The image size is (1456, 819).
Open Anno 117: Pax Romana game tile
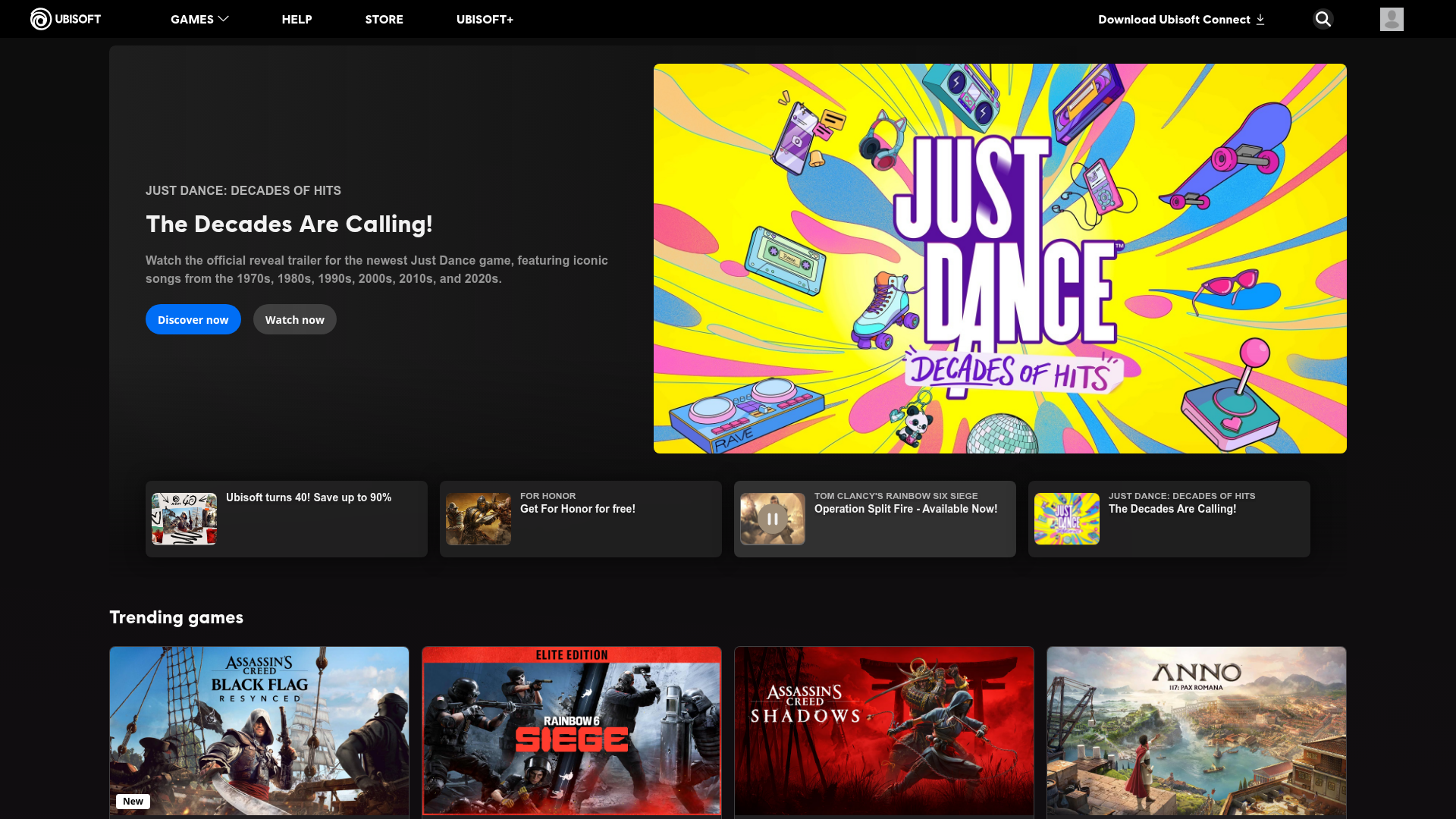(x=1197, y=732)
